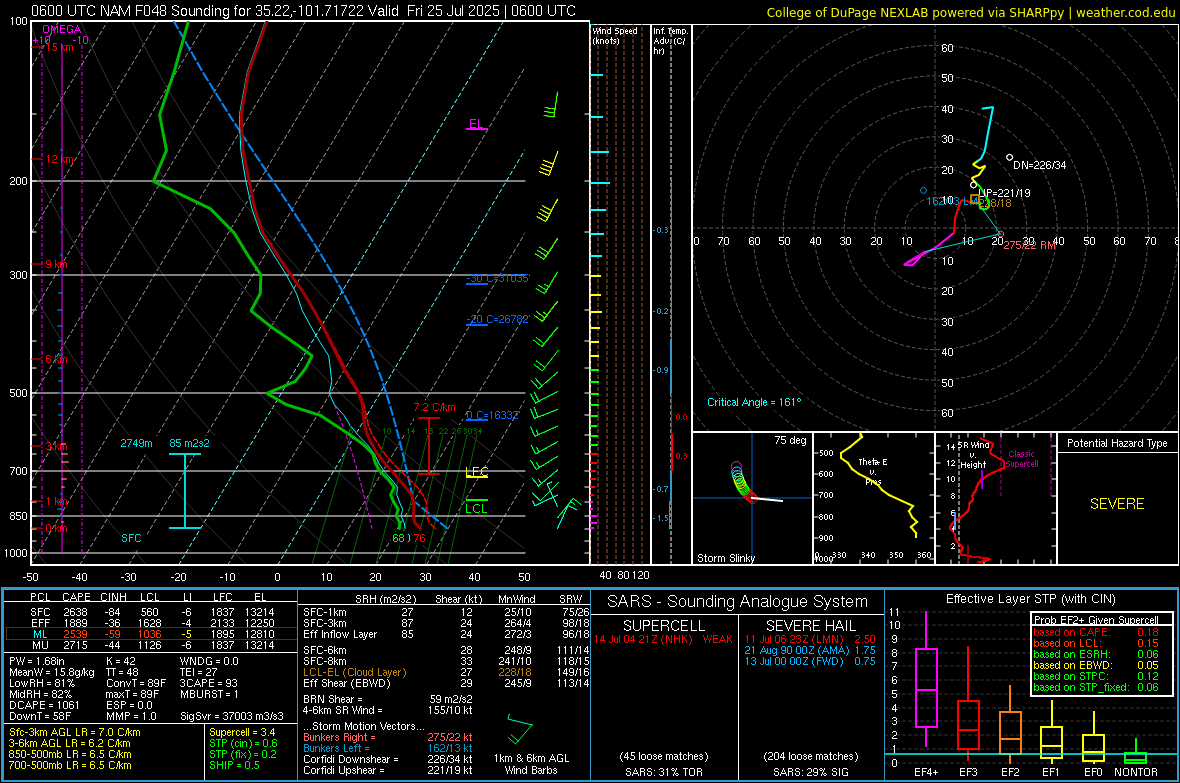Click the Effective Layer STP (with CIN) title
Image resolution: width=1180 pixels, height=783 pixels.
1030,599
